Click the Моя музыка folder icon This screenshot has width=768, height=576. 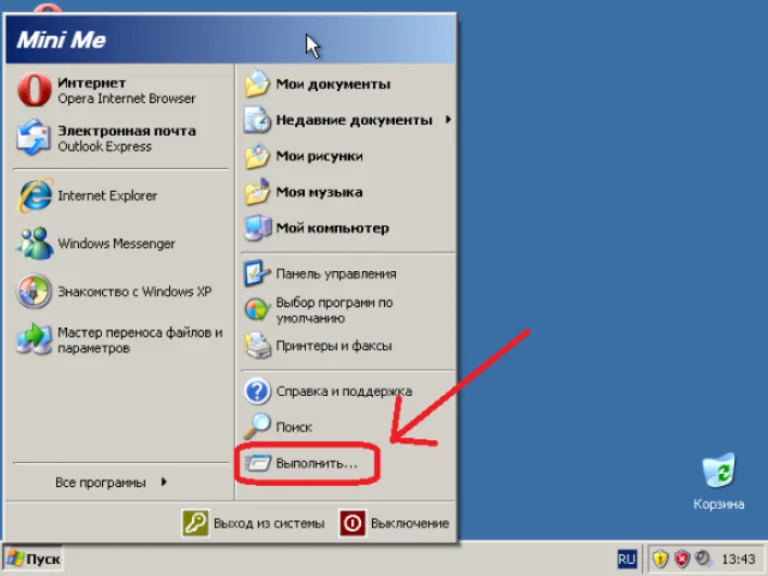pos(257,192)
